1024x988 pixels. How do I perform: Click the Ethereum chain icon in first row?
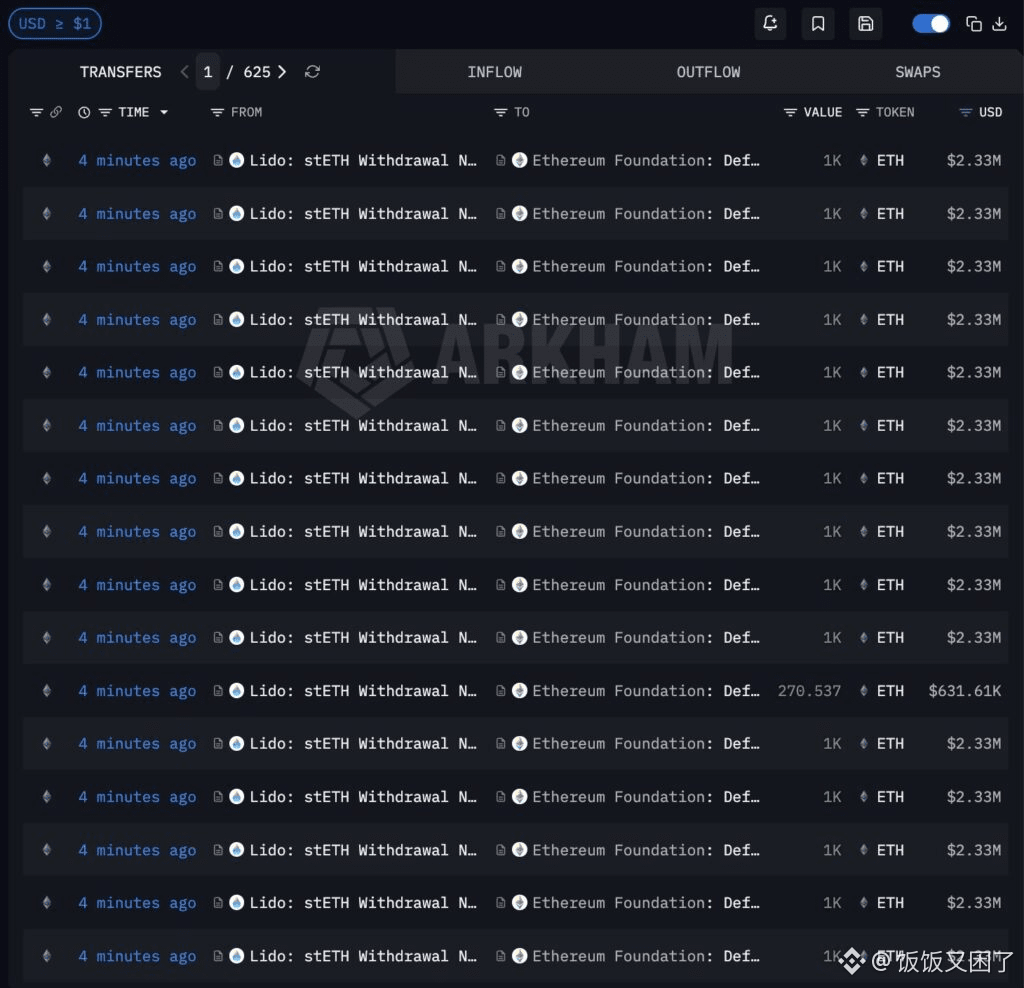(x=46, y=161)
